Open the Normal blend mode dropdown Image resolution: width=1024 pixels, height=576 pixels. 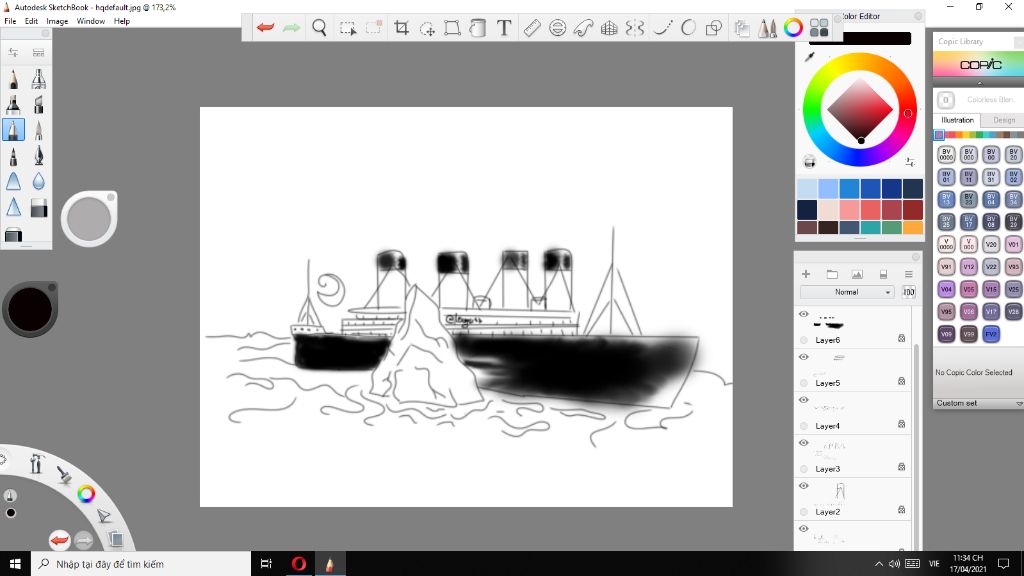point(847,292)
